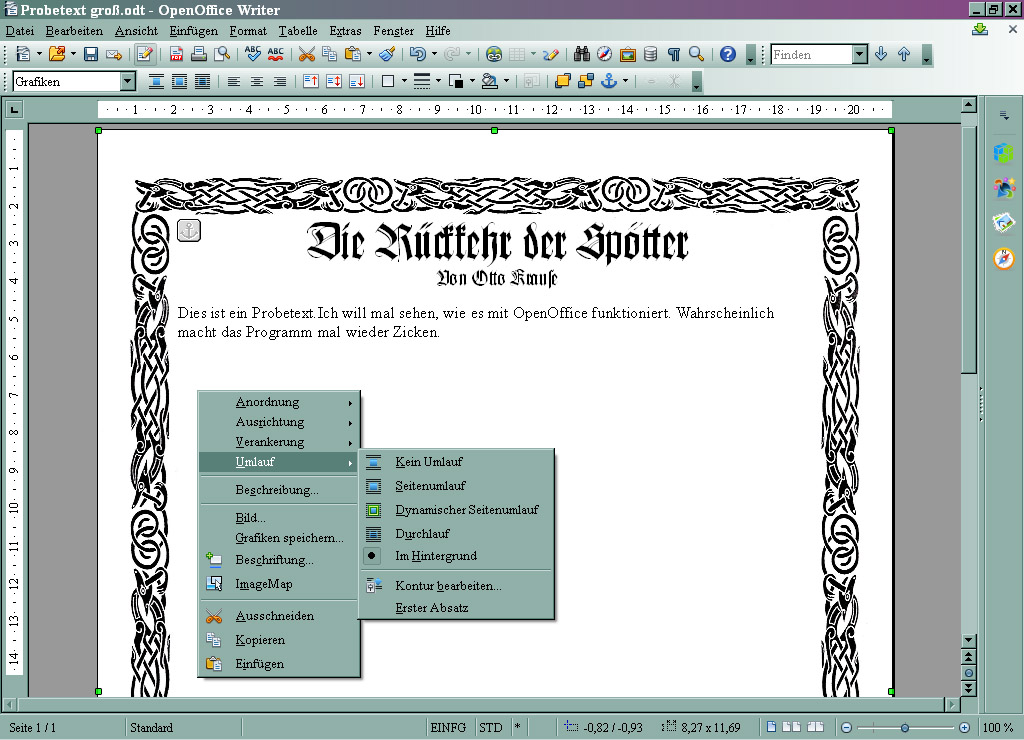Viewport: 1024px width, 740px height.
Task: Open the Print dialog icon
Action: tap(198, 55)
